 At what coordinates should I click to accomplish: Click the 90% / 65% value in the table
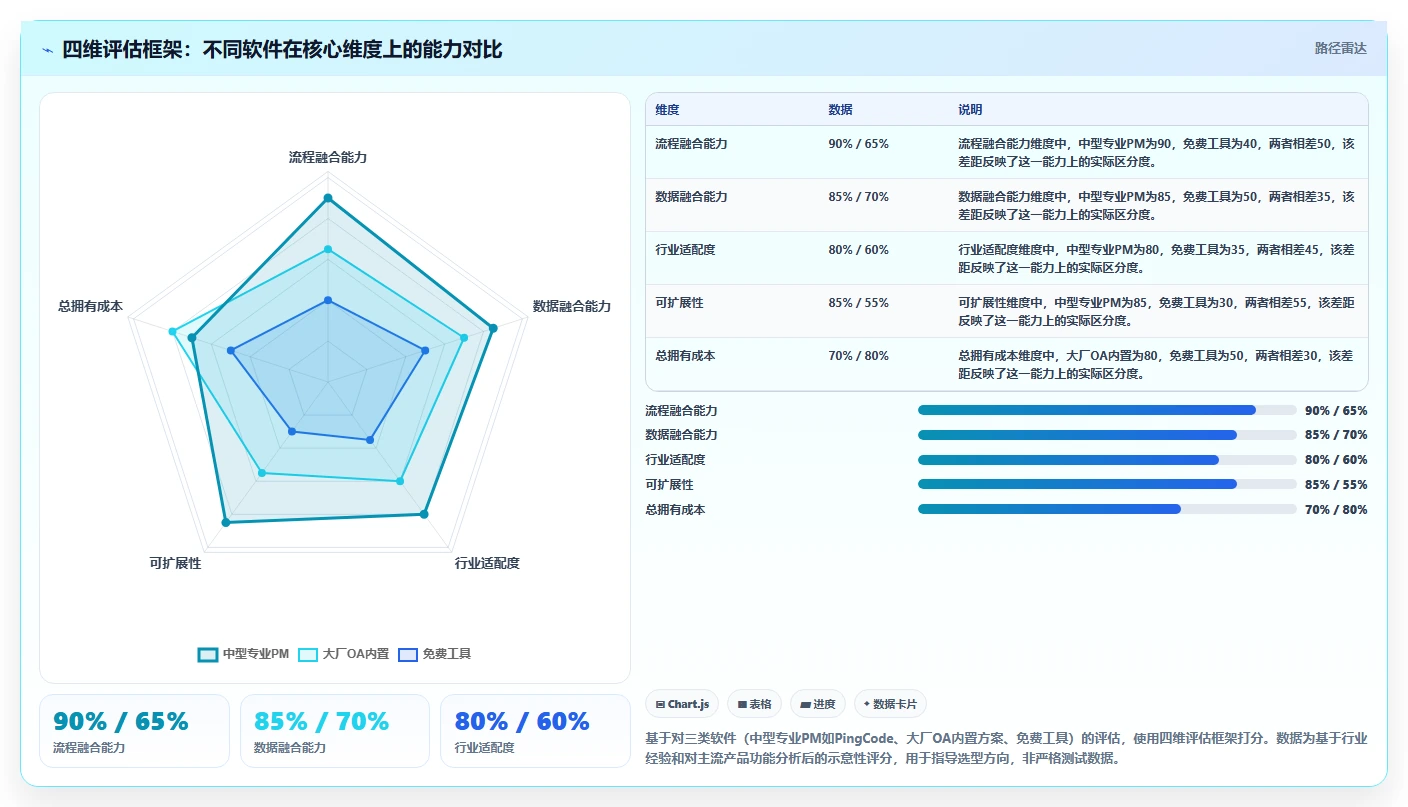pyautogui.click(x=858, y=144)
